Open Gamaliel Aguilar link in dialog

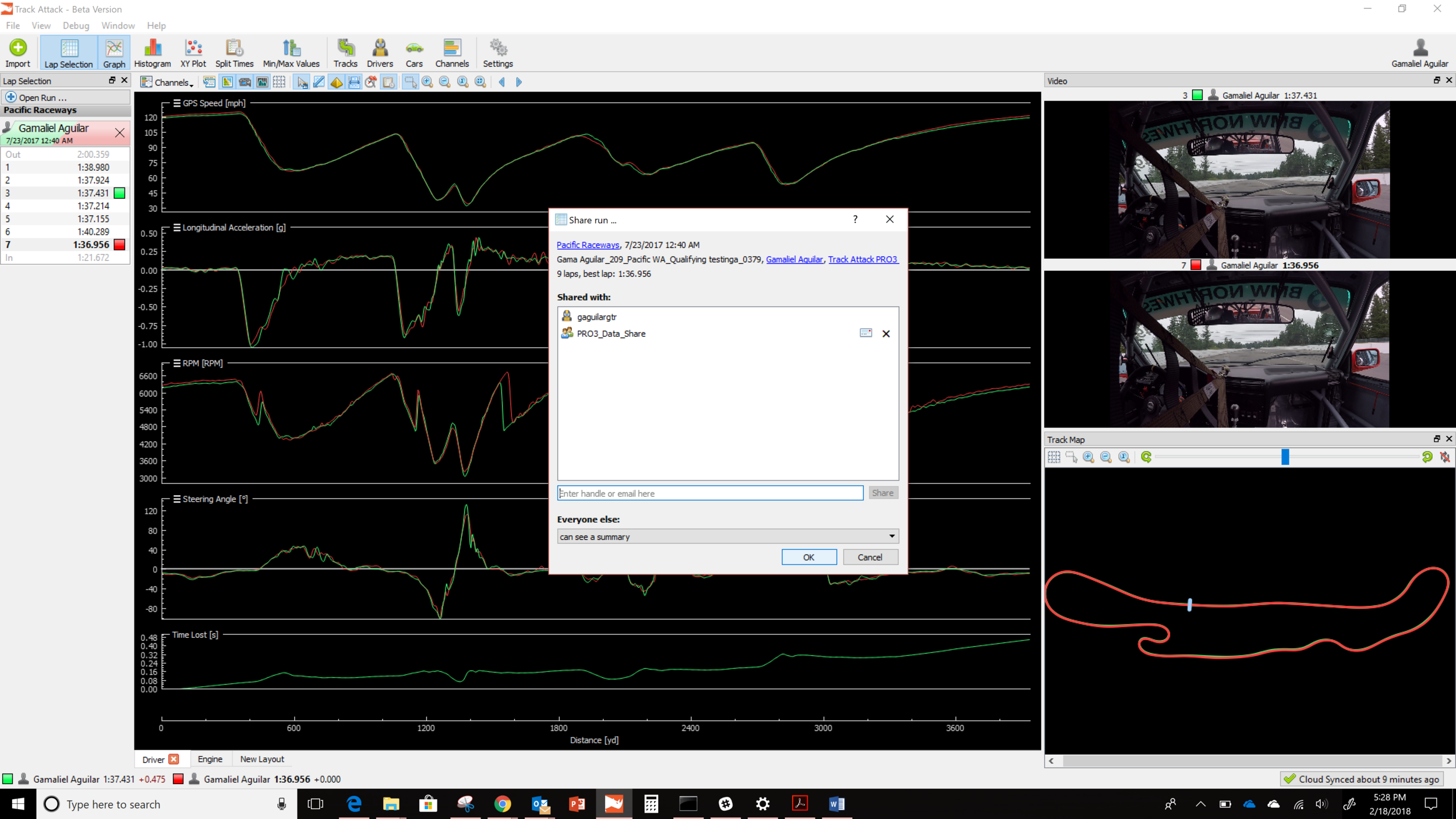coord(794,259)
